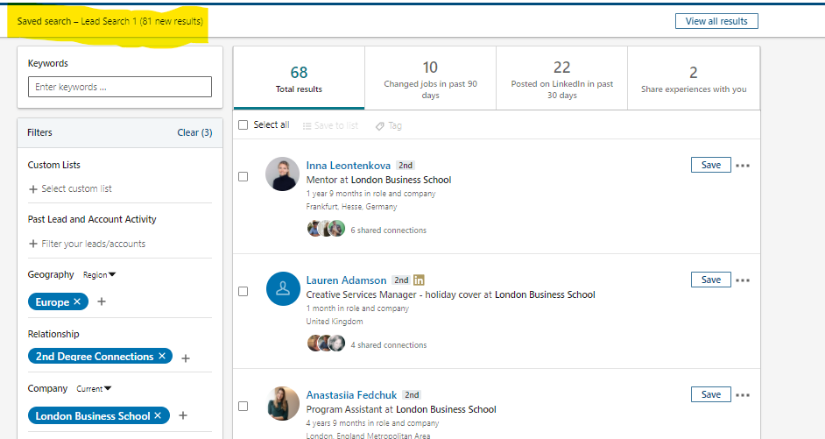Image resolution: width=825 pixels, height=439 pixels.
Task: Switch to Share experiences with you tab
Action: (693, 78)
